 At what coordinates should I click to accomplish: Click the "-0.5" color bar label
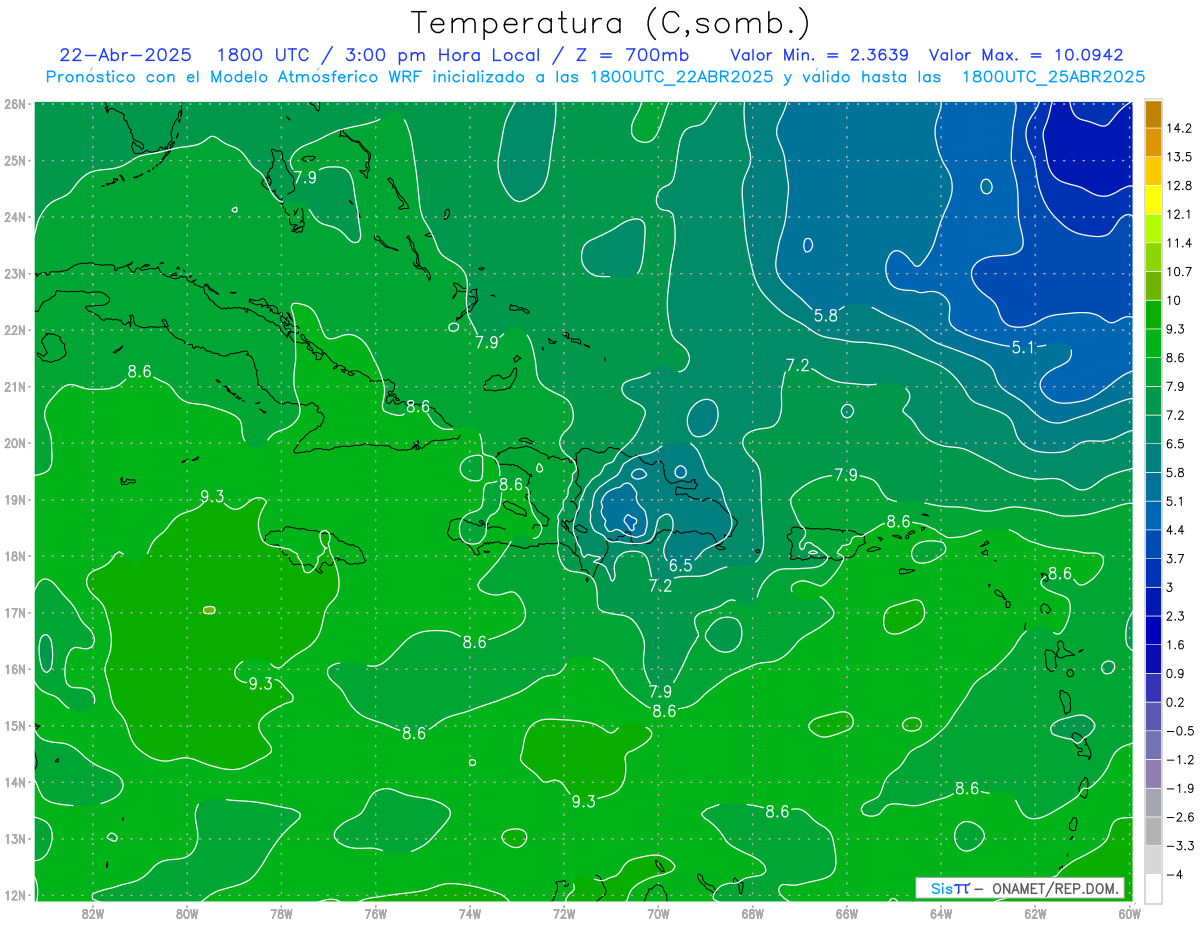pos(1178,730)
